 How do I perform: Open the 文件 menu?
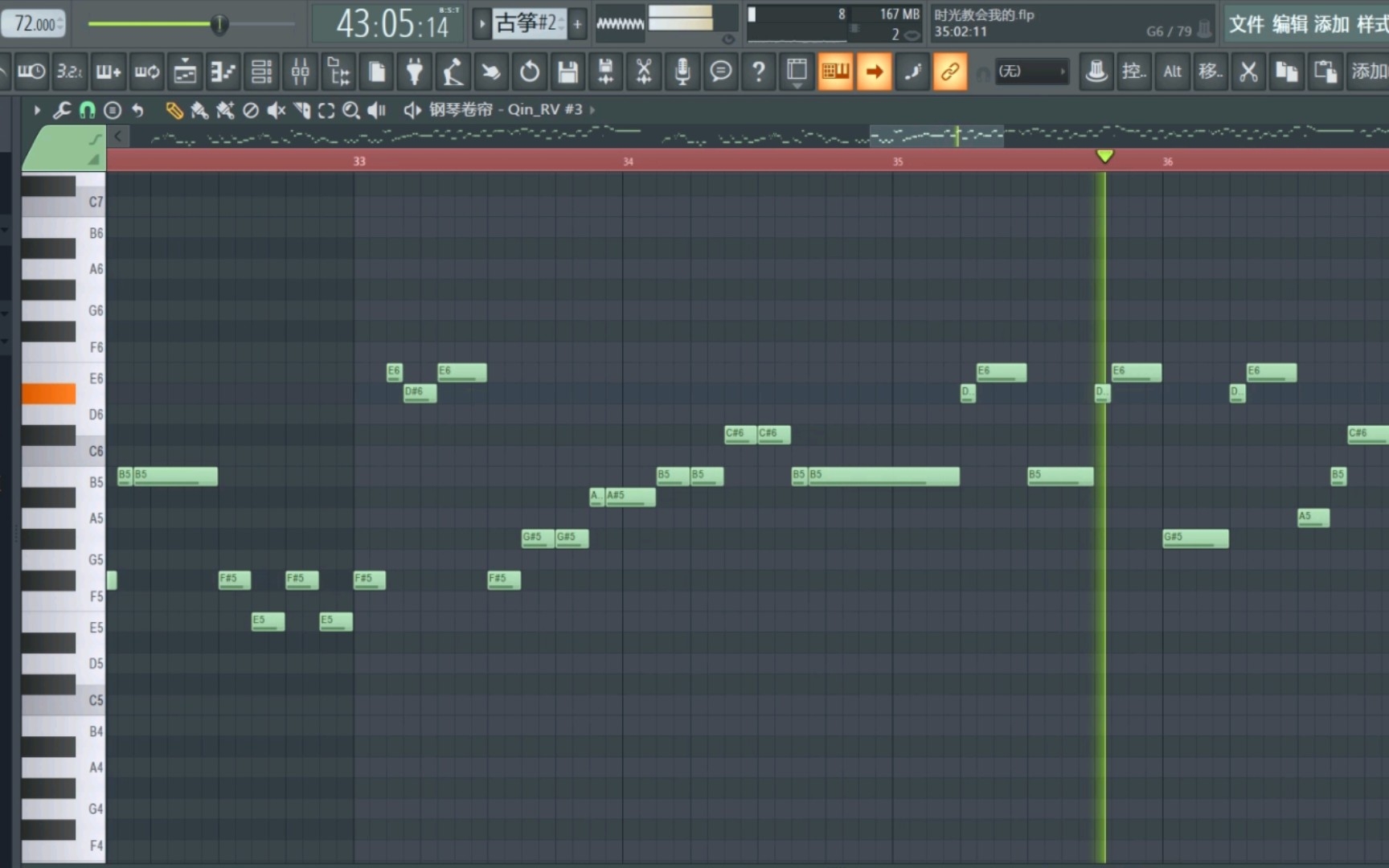(1248, 24)
